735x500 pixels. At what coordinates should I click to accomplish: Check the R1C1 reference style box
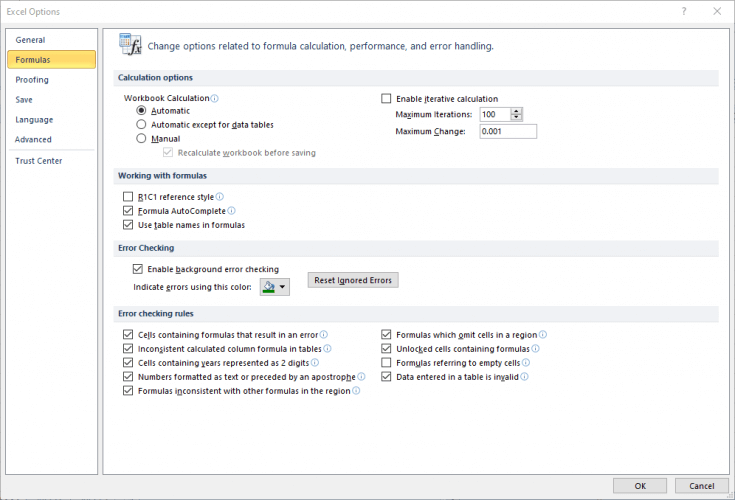pos(128,196)
